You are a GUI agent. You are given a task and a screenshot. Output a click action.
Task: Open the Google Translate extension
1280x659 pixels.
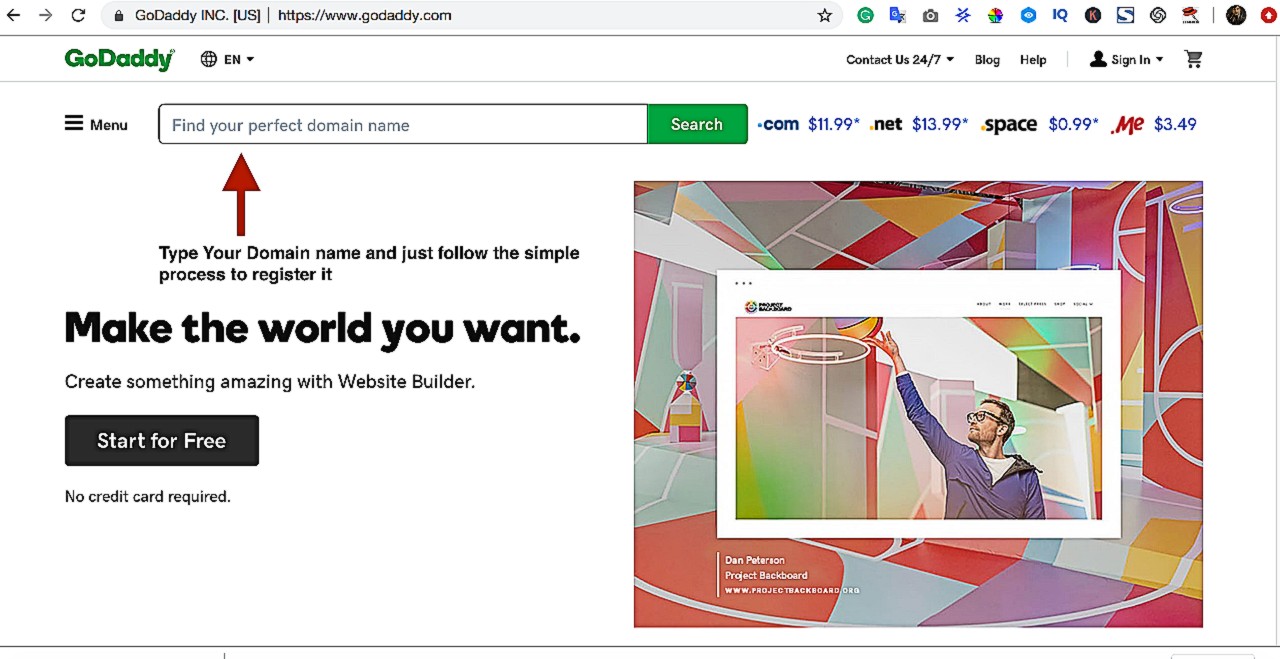coord(898,15)
